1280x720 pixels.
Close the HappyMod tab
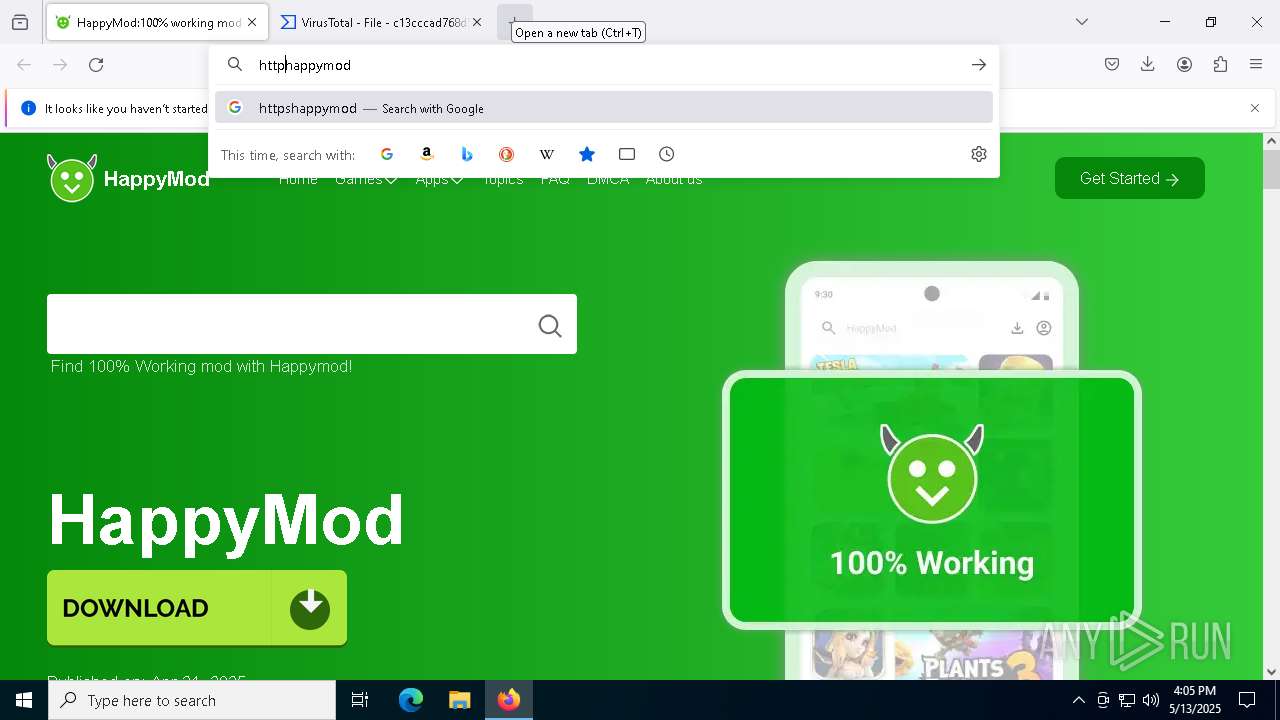pos(252,22)
